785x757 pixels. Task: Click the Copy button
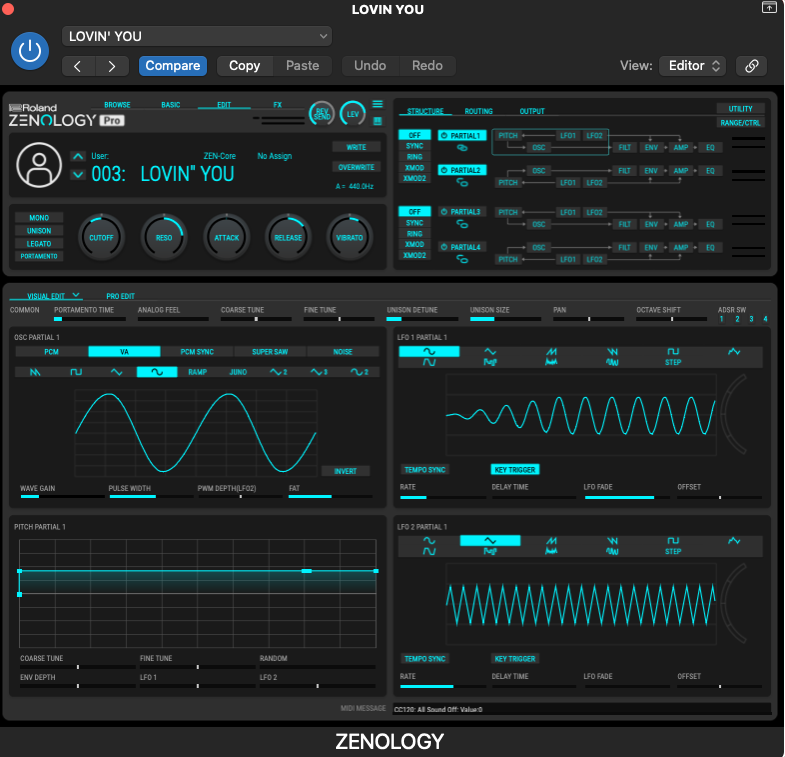click(x=245, y=66)
